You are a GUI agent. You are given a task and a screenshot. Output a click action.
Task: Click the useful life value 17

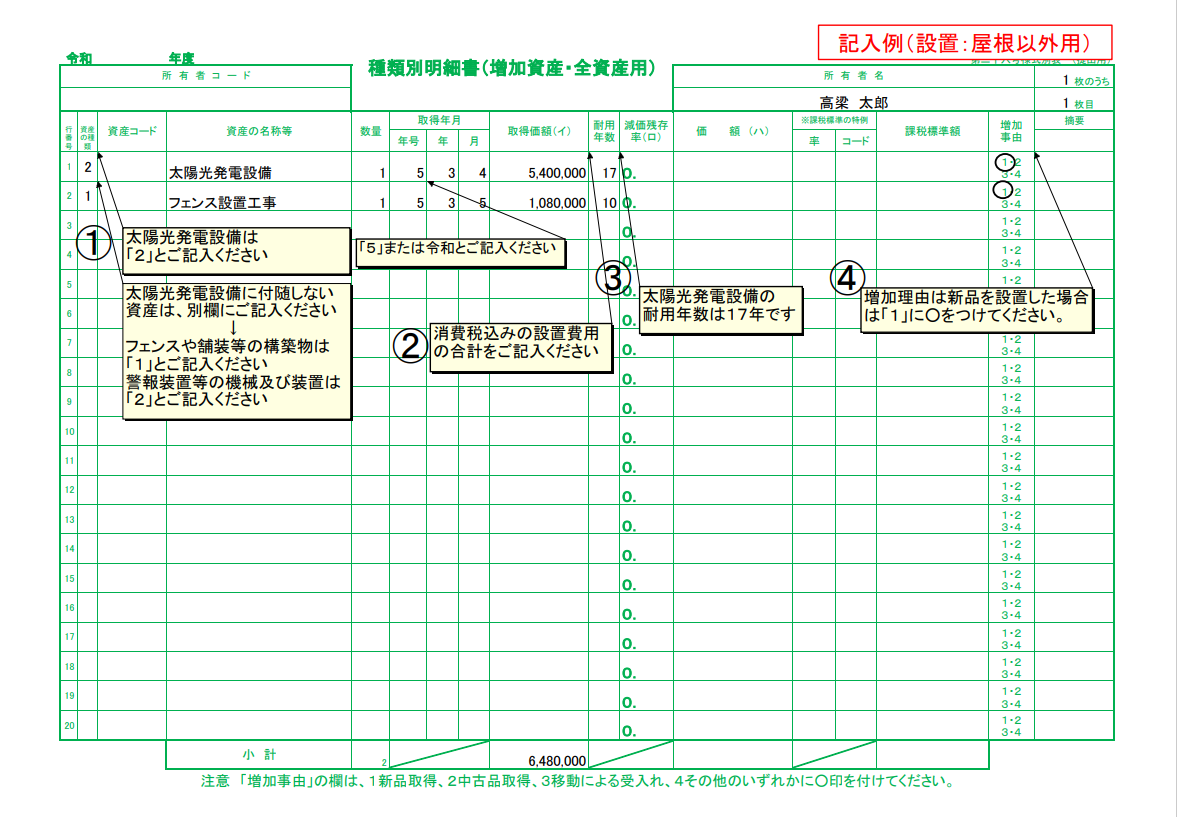point(609,173)
